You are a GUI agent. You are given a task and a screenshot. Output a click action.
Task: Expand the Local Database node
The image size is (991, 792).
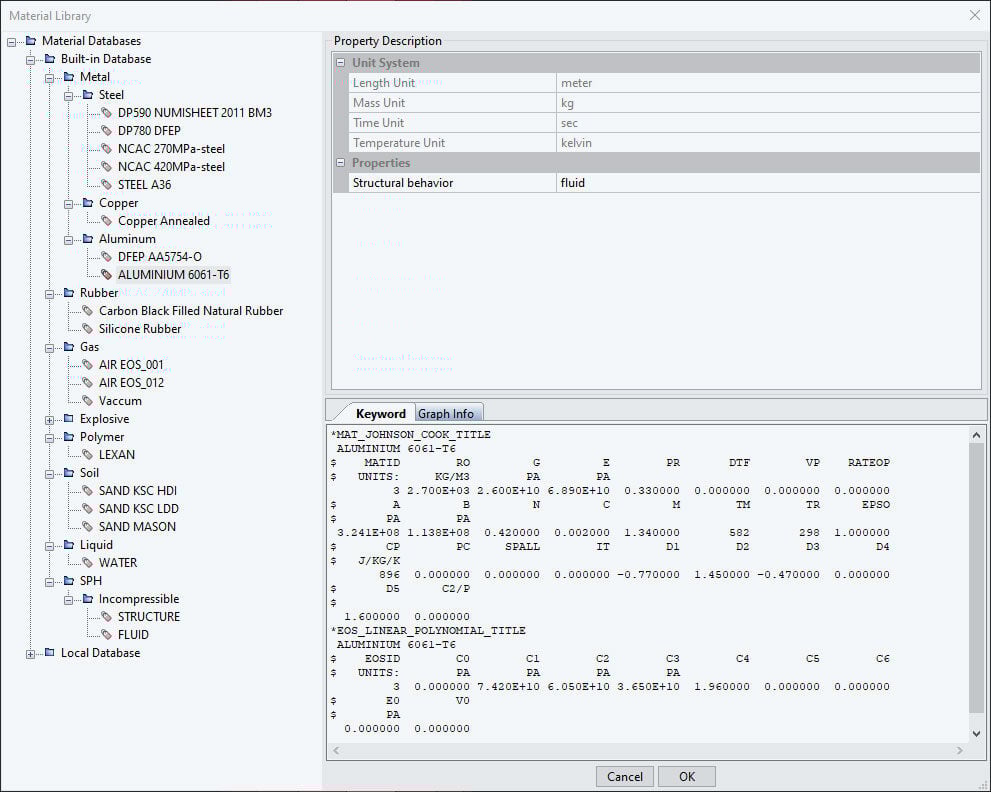click(x=32, y=652)
